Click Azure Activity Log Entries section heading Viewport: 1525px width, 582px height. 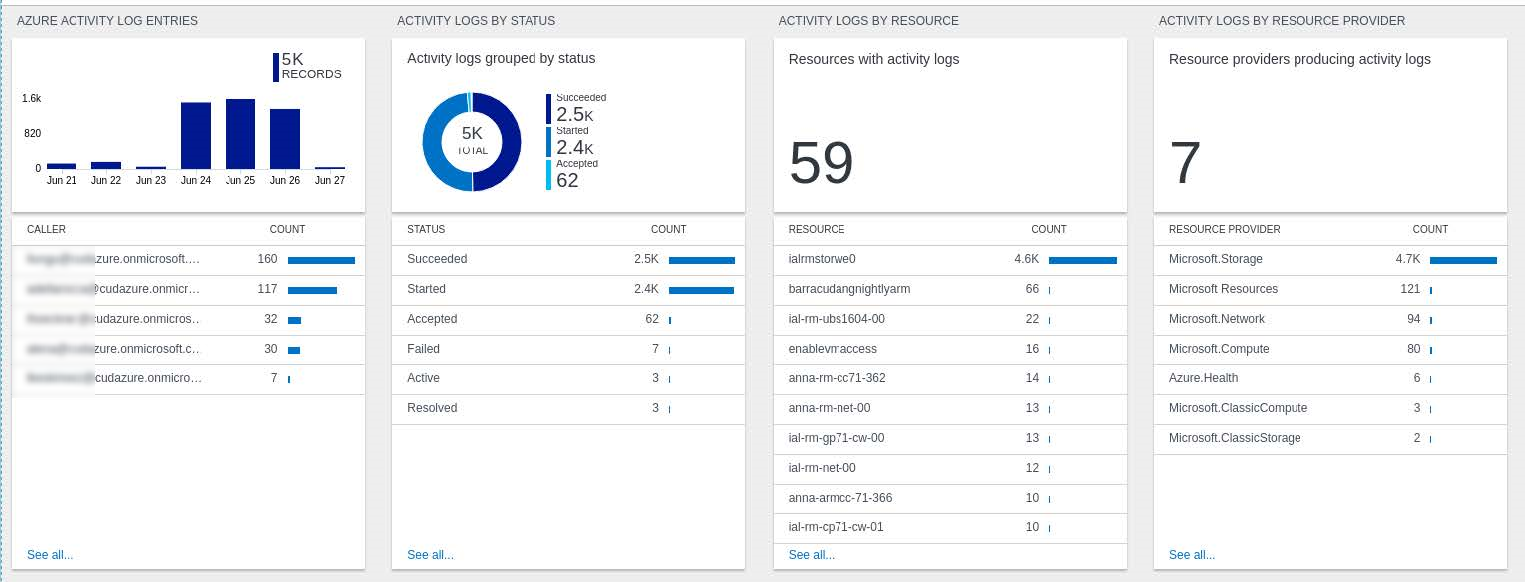(107, 21)
